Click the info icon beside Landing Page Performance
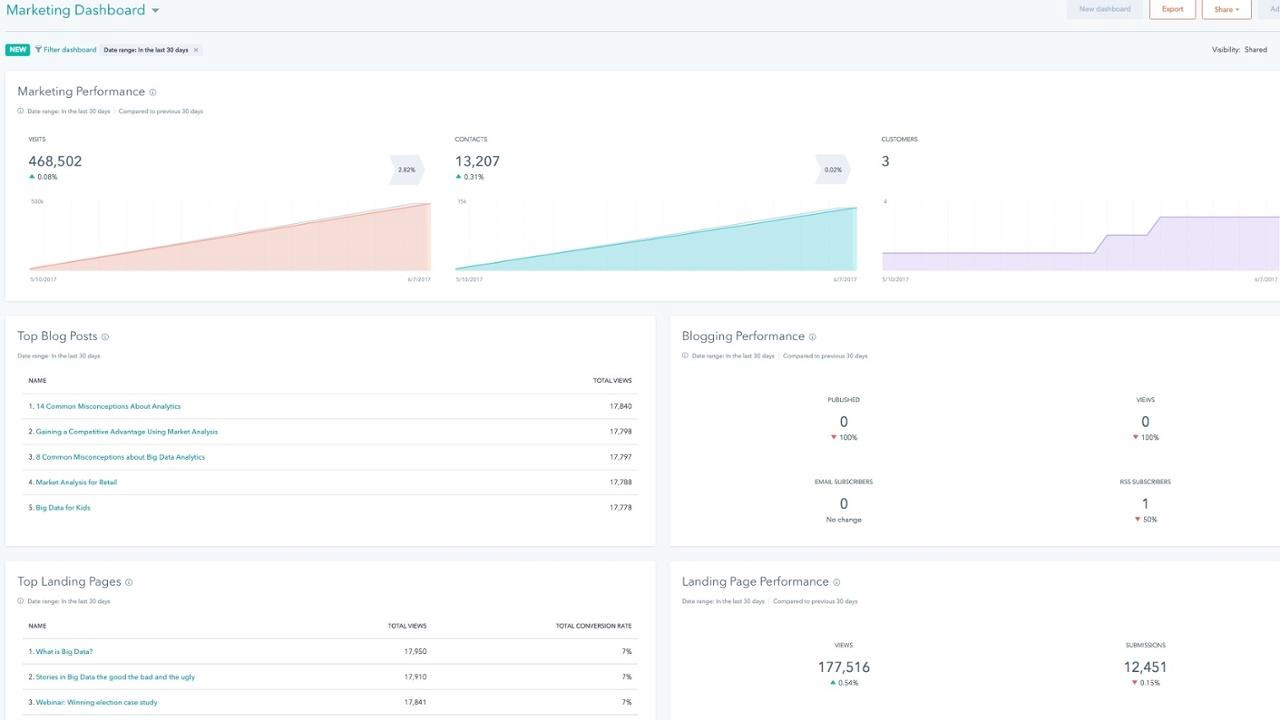The image size is (1280, 720). tap(836, 582)
